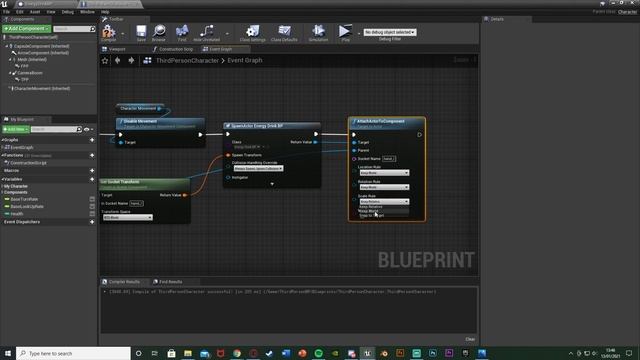This screenshot has width=640, height=360.
Task: Toggle visibility icon for Health variable
Action: coord(92,213)
